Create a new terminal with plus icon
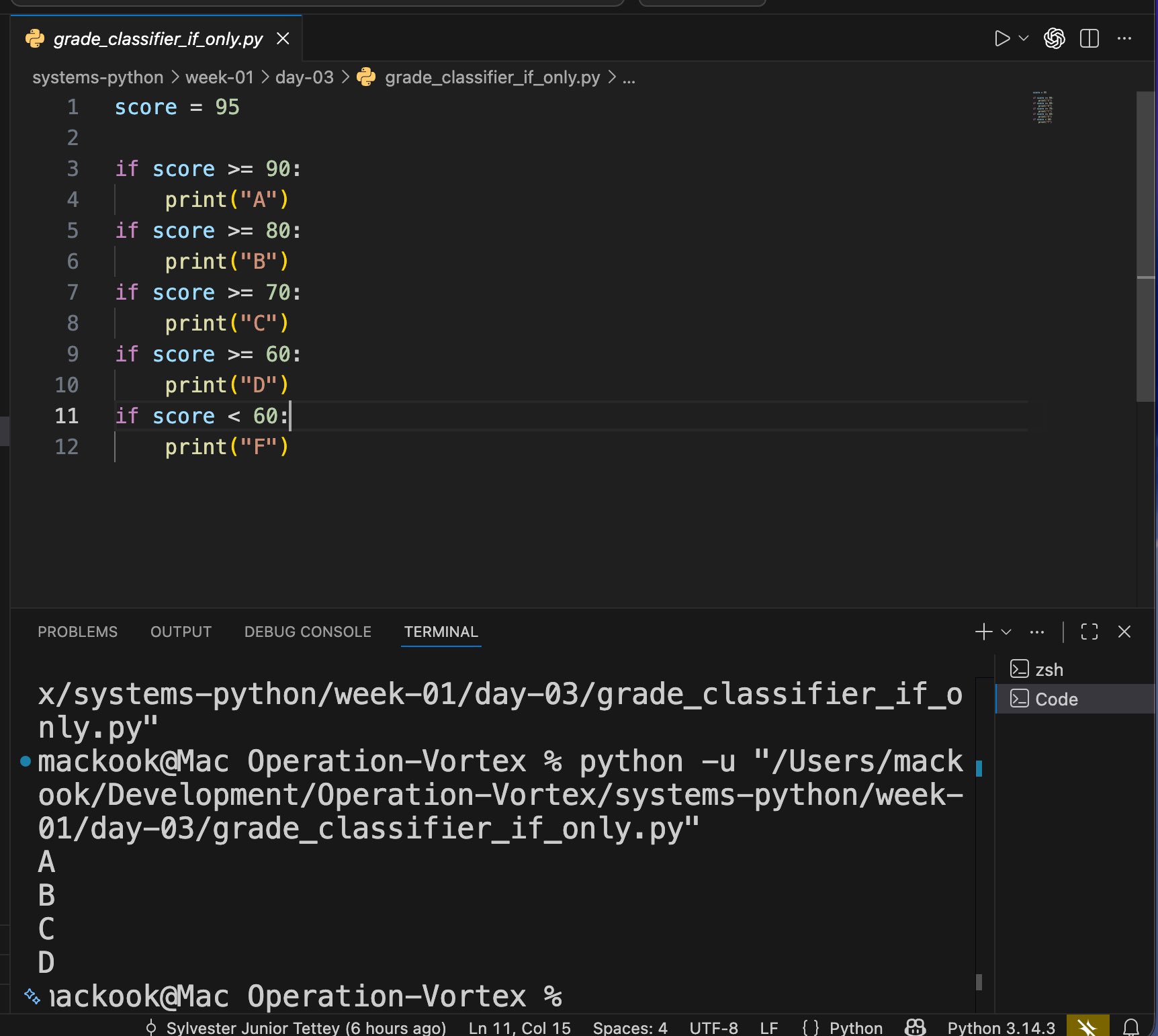 (x=983, y=632)
